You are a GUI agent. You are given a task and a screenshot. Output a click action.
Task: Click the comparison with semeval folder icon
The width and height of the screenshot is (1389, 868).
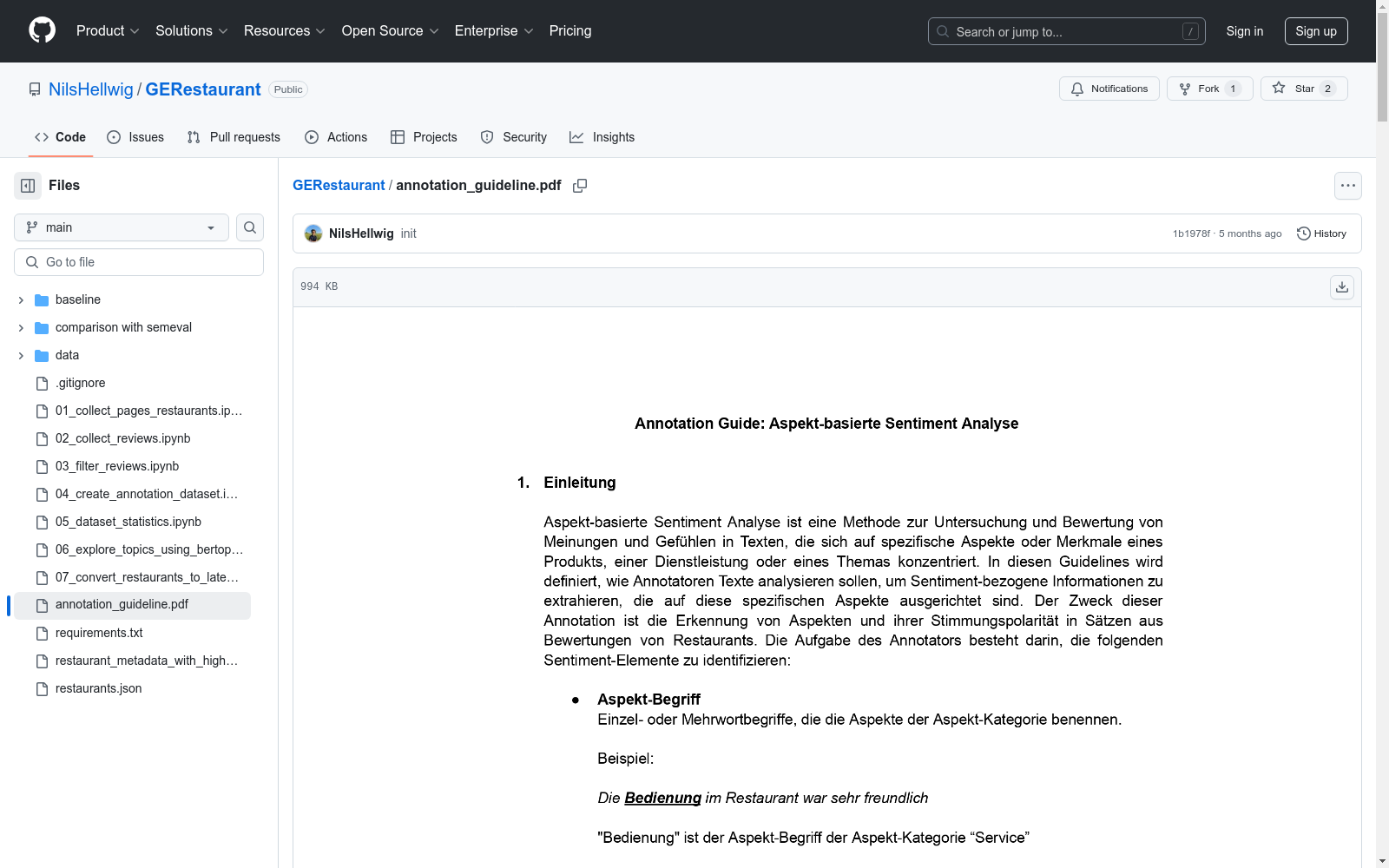[x=42, y=328]
